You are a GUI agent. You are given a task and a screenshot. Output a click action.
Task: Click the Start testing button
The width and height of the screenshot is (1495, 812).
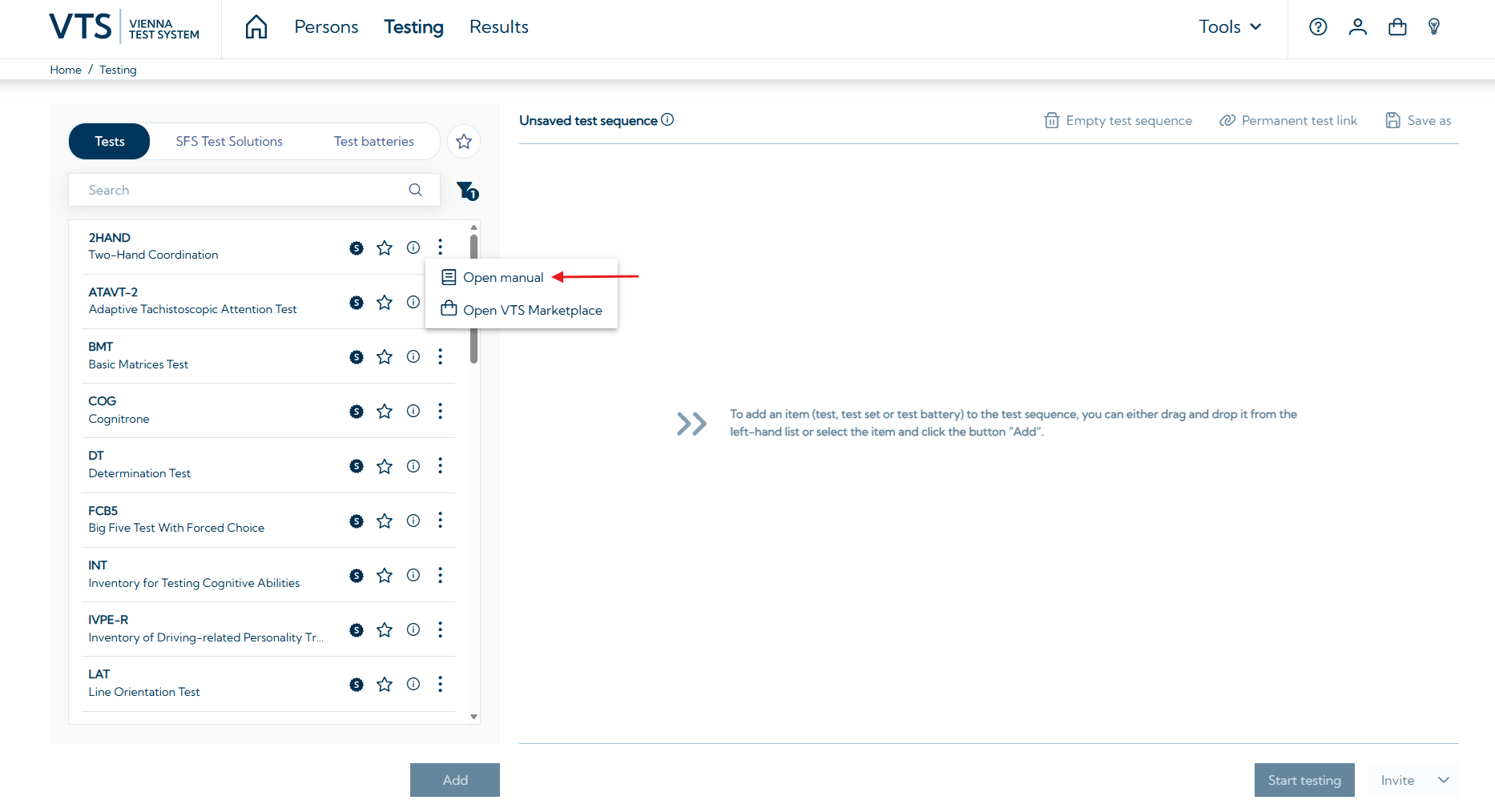coord(1304,780)
